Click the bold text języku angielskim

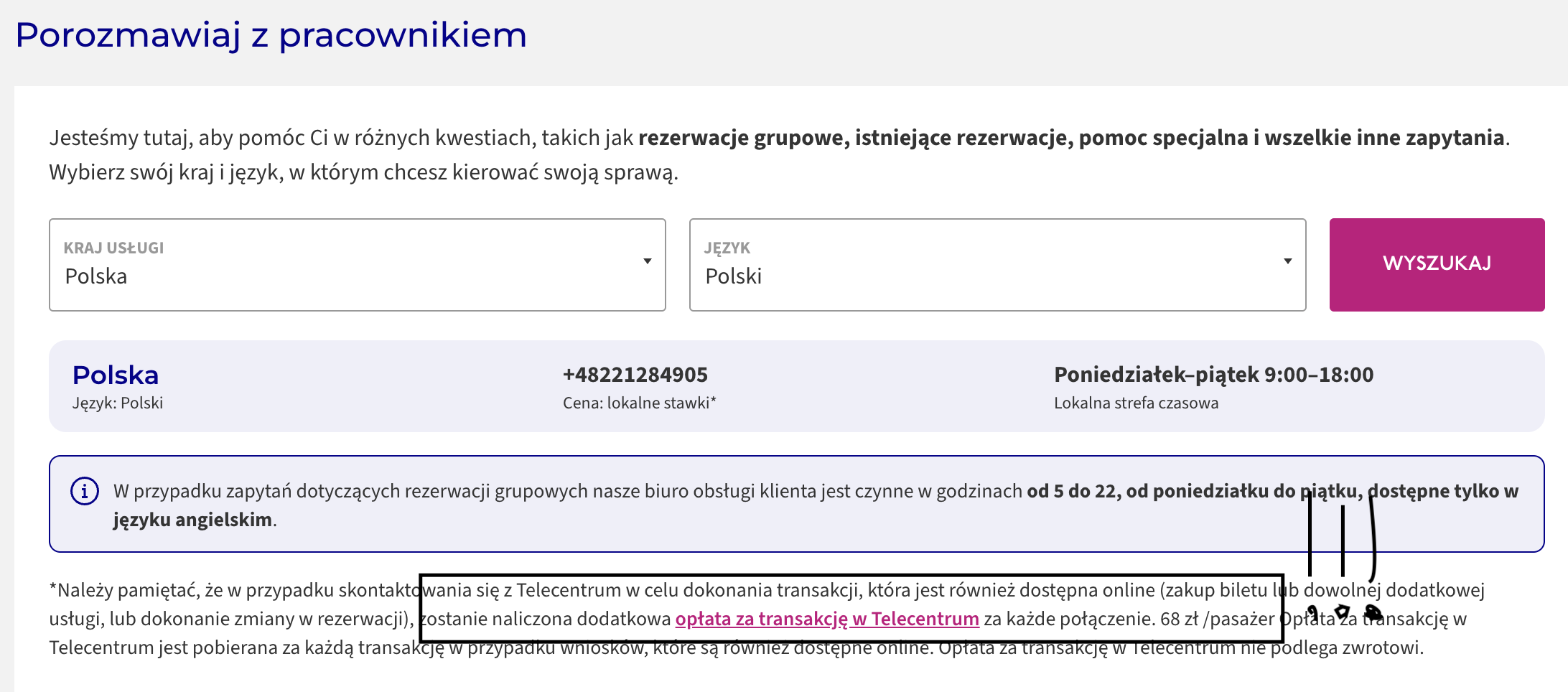coord(192,520)
